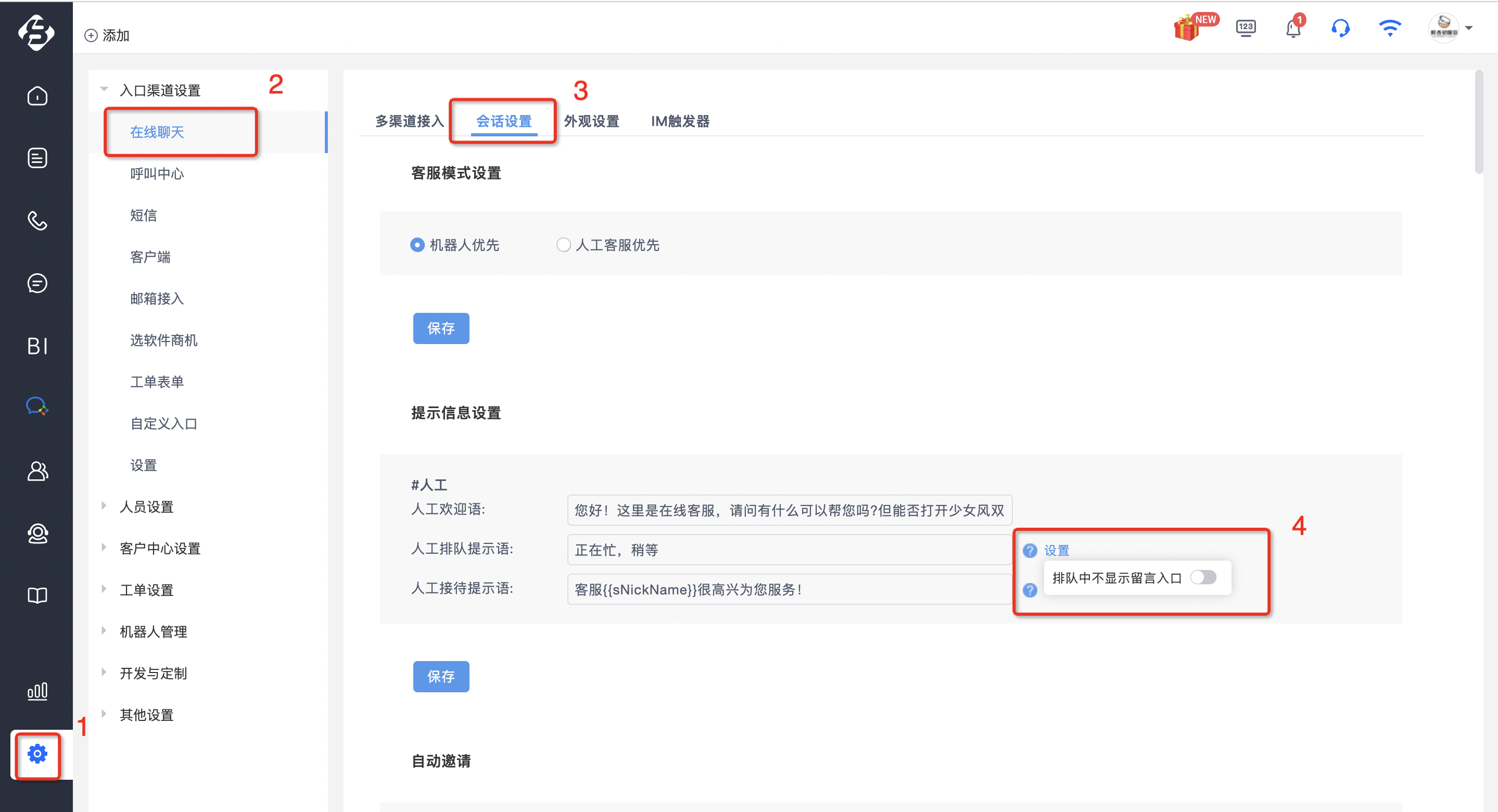Viewport: 1498px width, 812px height.
Task: Click the home sidebar icon
Action: (37, 96)
